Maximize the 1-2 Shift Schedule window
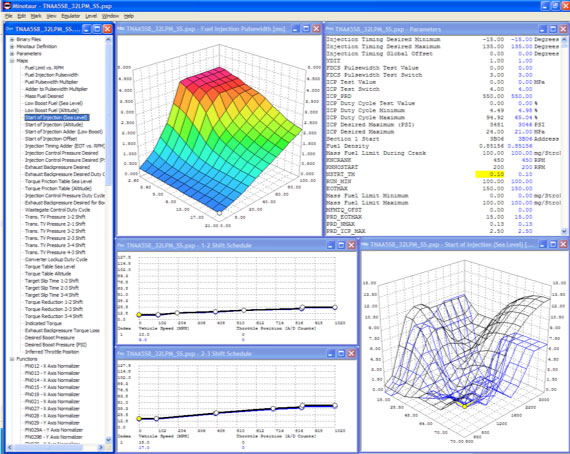Screen dimensions: 570x454 [341, 245]
